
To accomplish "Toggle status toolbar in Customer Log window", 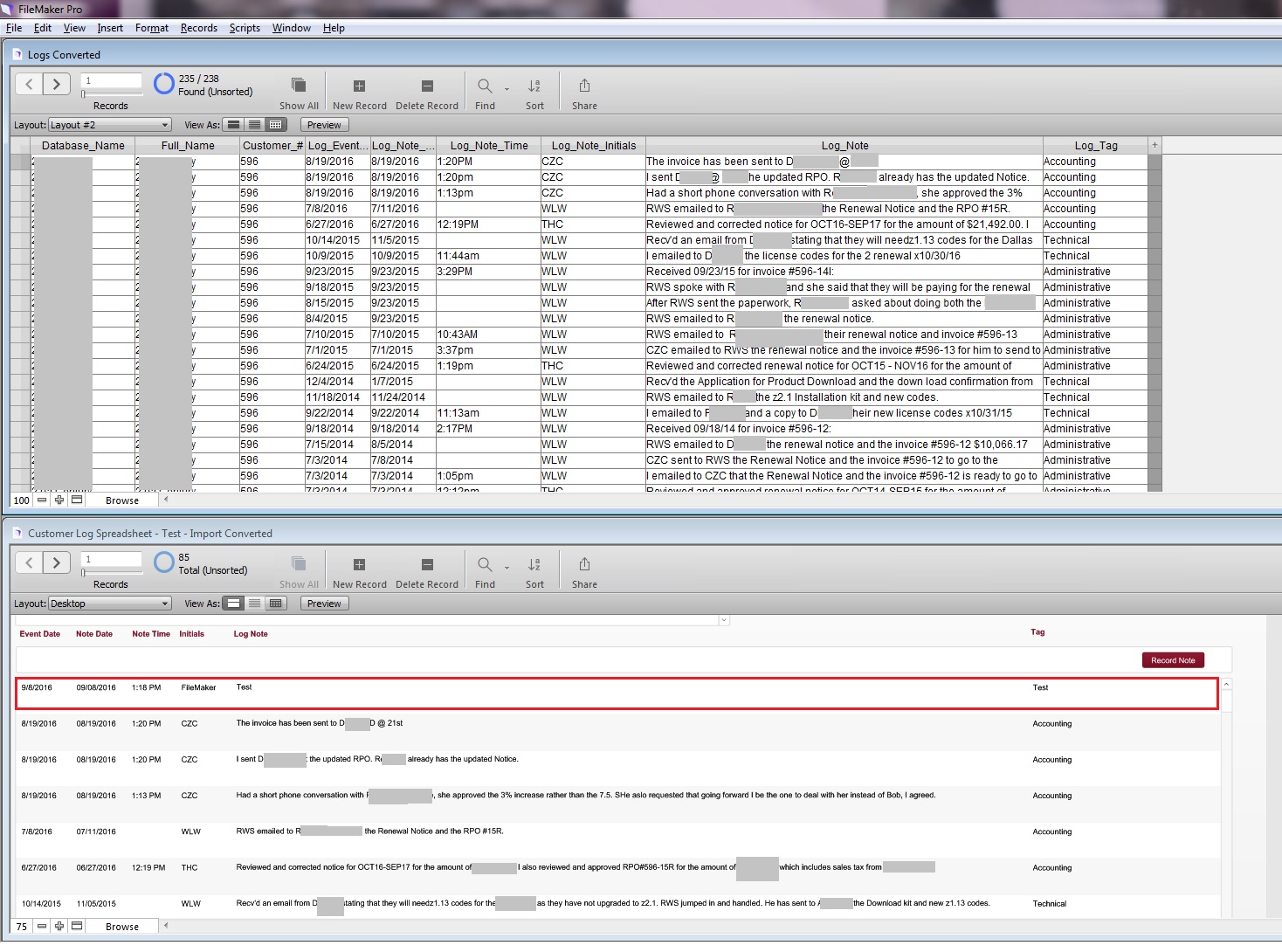I will coord(77,927).
